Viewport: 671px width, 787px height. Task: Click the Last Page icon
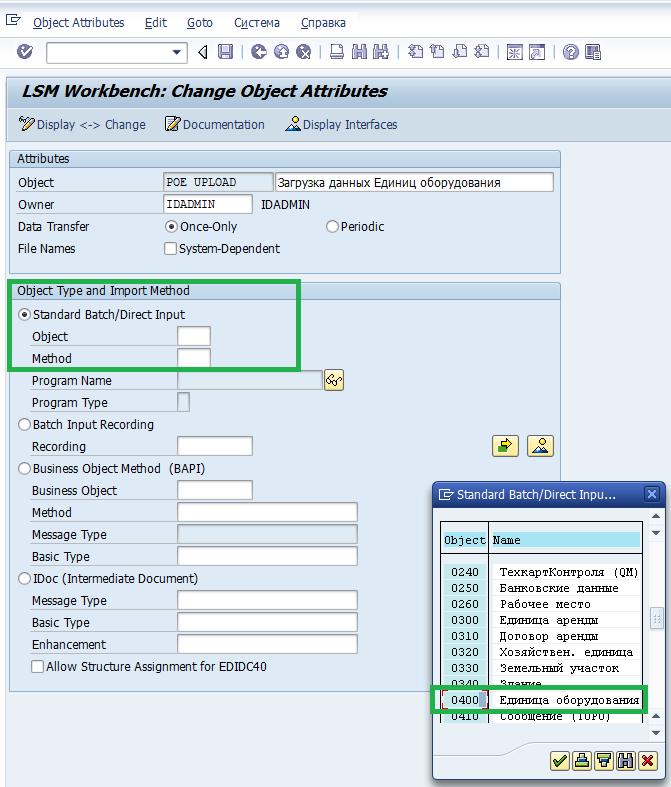click(x=481, y=52)
